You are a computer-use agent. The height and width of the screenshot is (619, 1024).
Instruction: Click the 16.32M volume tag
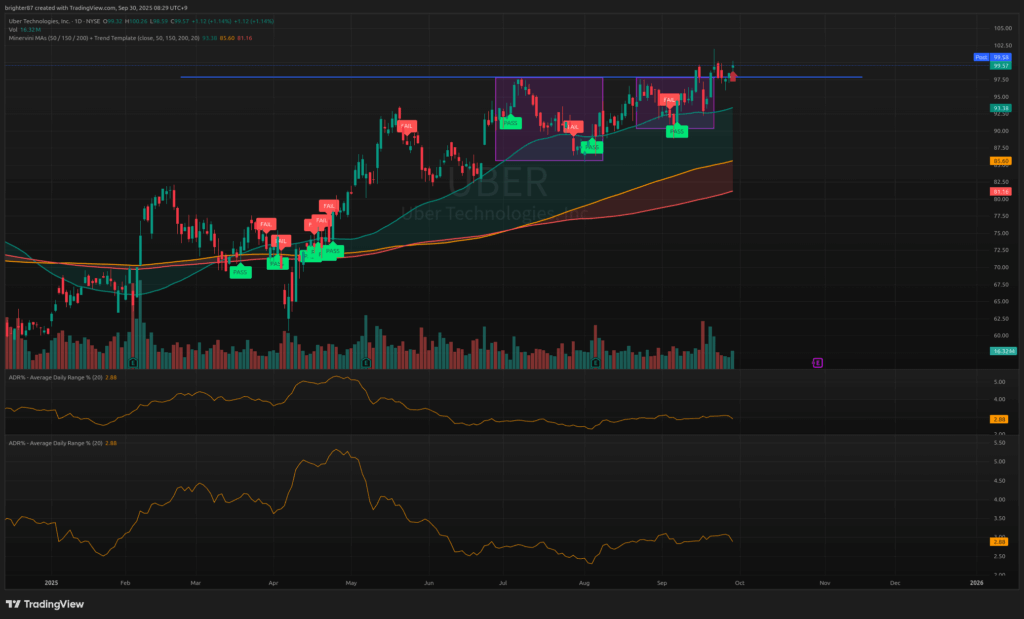1003,351
